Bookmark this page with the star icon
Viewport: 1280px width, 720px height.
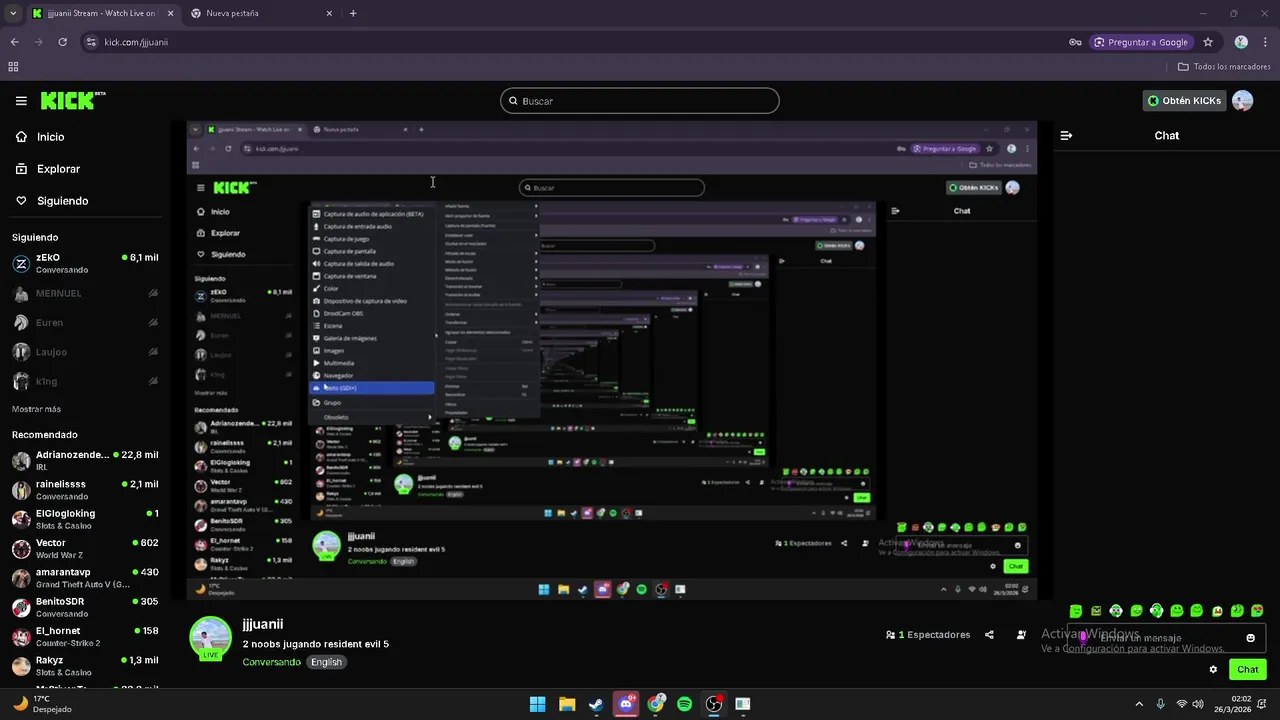(1208, 42)
